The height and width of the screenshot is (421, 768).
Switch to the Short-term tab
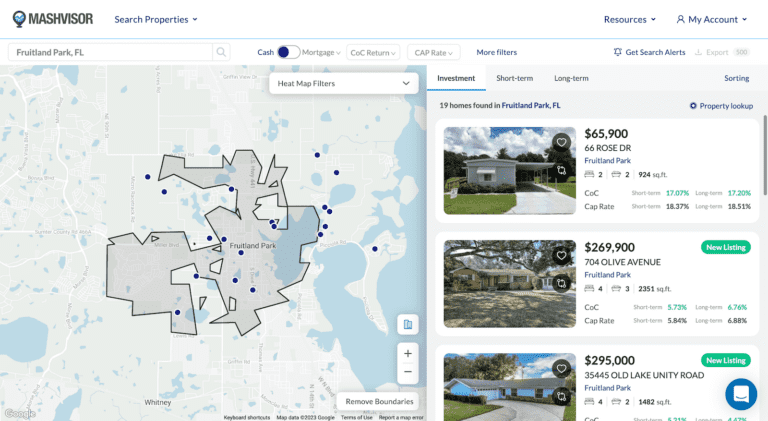(x=515, y=78)
